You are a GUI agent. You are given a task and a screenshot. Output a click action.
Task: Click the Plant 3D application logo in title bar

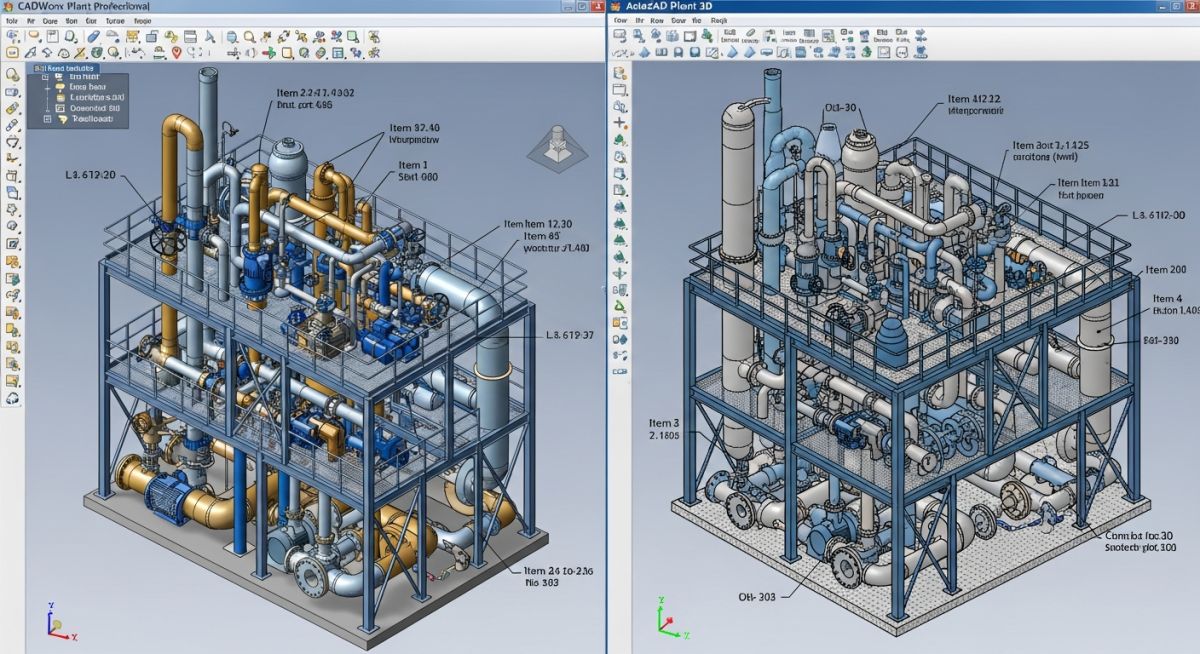(x=616, y=7)
